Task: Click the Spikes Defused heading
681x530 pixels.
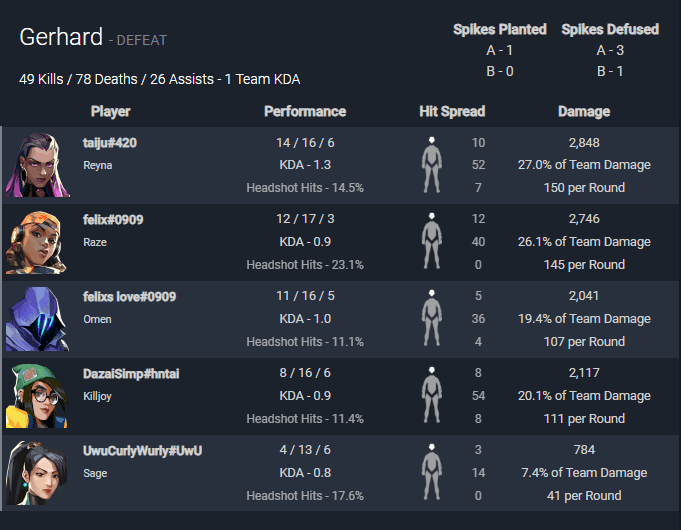Action: click(610, 29)
